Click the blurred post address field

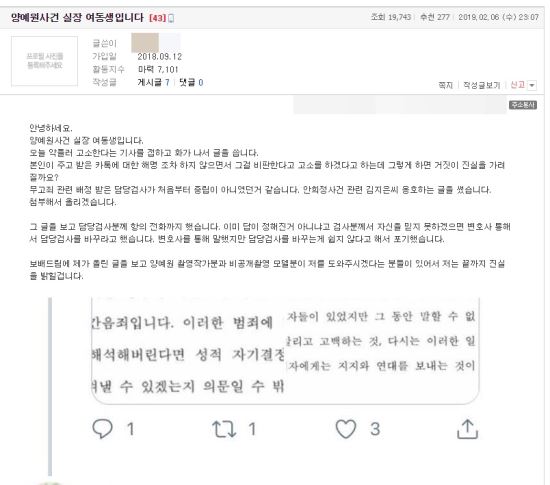pyautogui.click(x=400, y=105)
